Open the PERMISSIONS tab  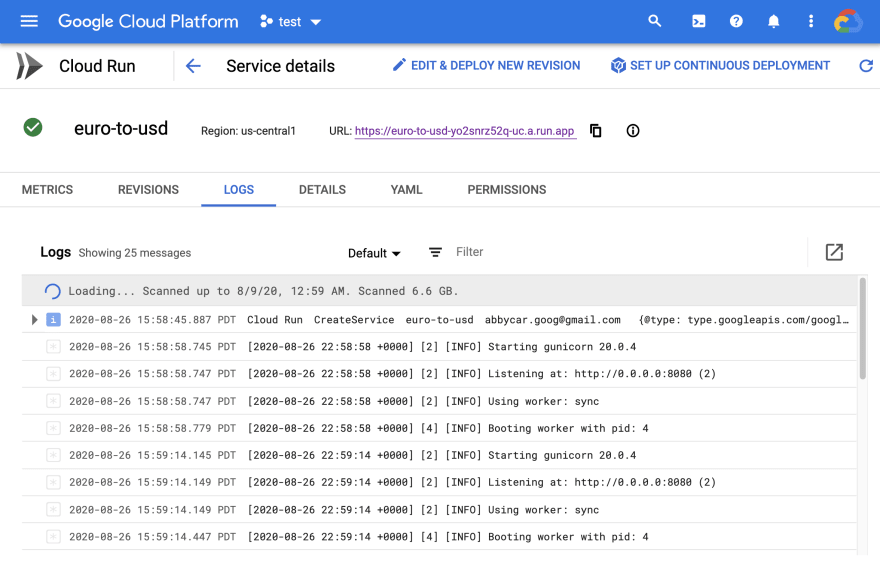tap(507, 190)
